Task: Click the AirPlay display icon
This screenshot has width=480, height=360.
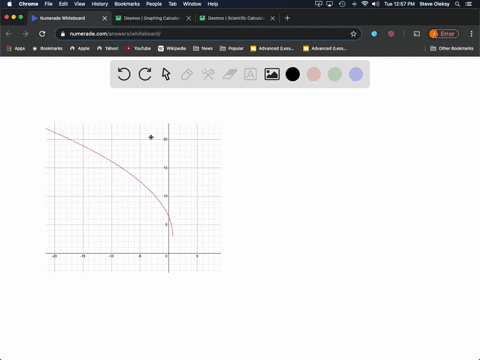Action: click(x=330, y=4)
